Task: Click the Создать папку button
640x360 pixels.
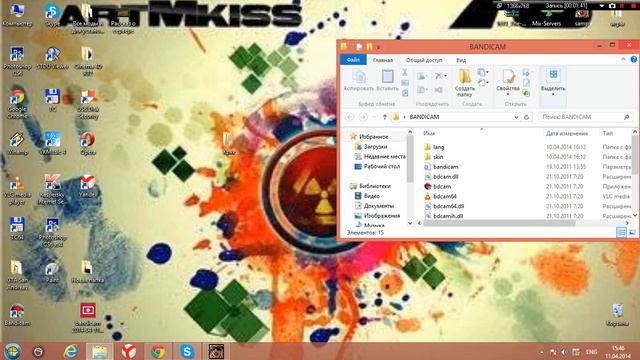Action: pos(464,83)
